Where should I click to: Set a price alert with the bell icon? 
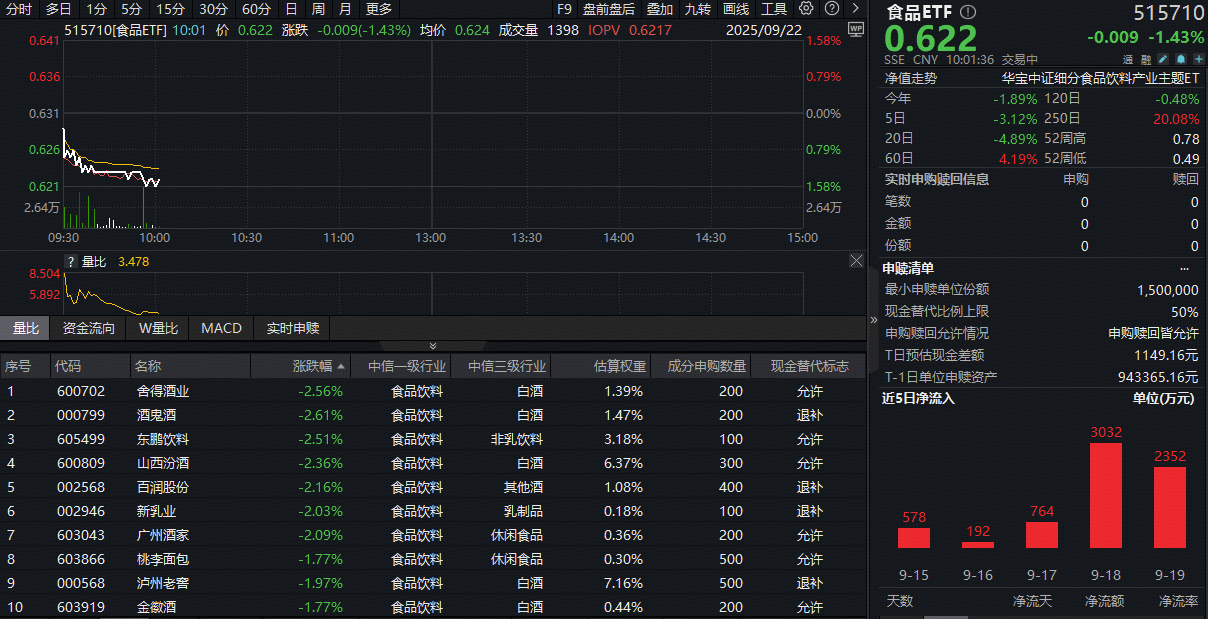point(1180,59)
